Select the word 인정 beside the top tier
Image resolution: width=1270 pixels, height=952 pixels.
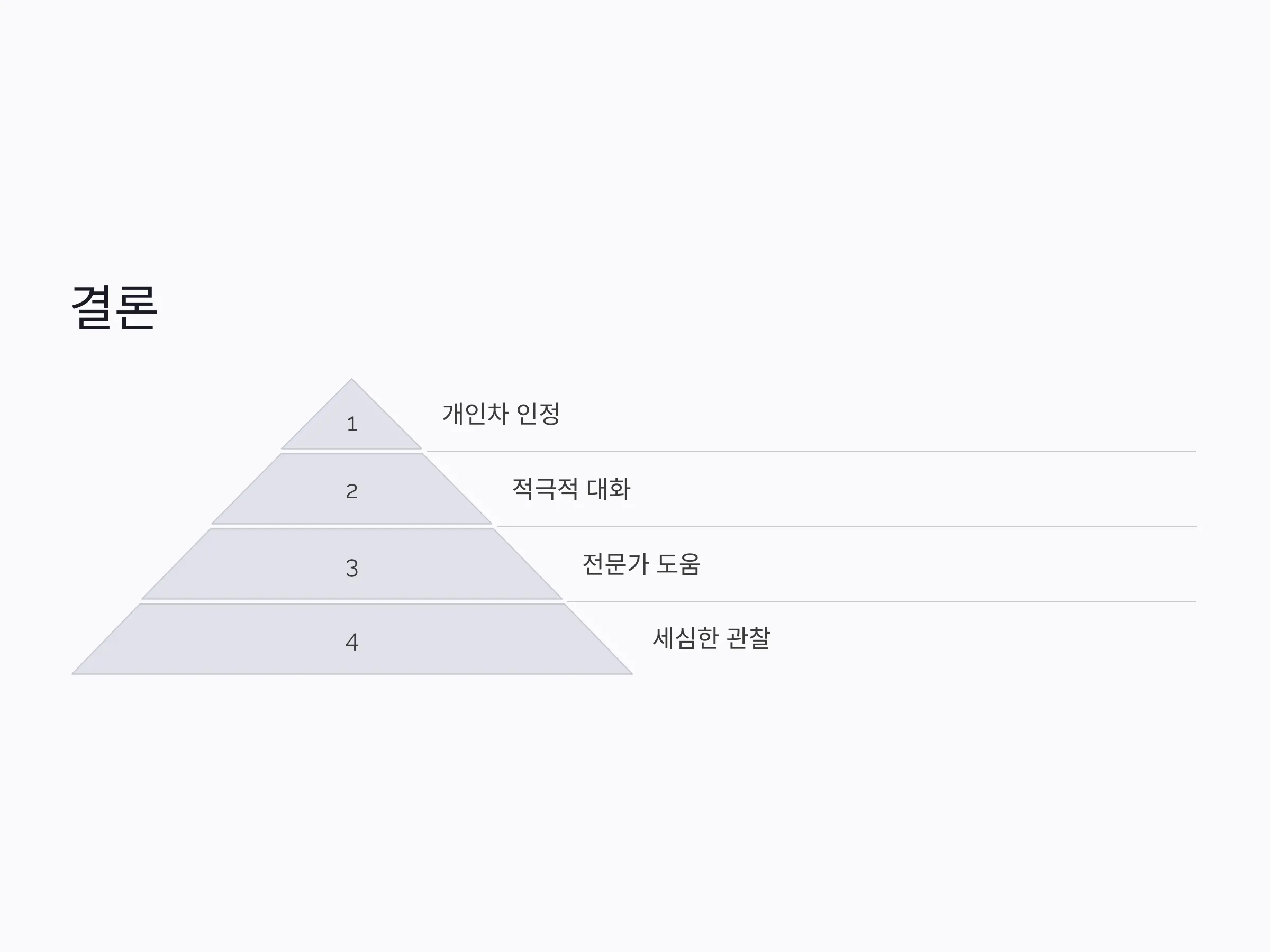539,414
